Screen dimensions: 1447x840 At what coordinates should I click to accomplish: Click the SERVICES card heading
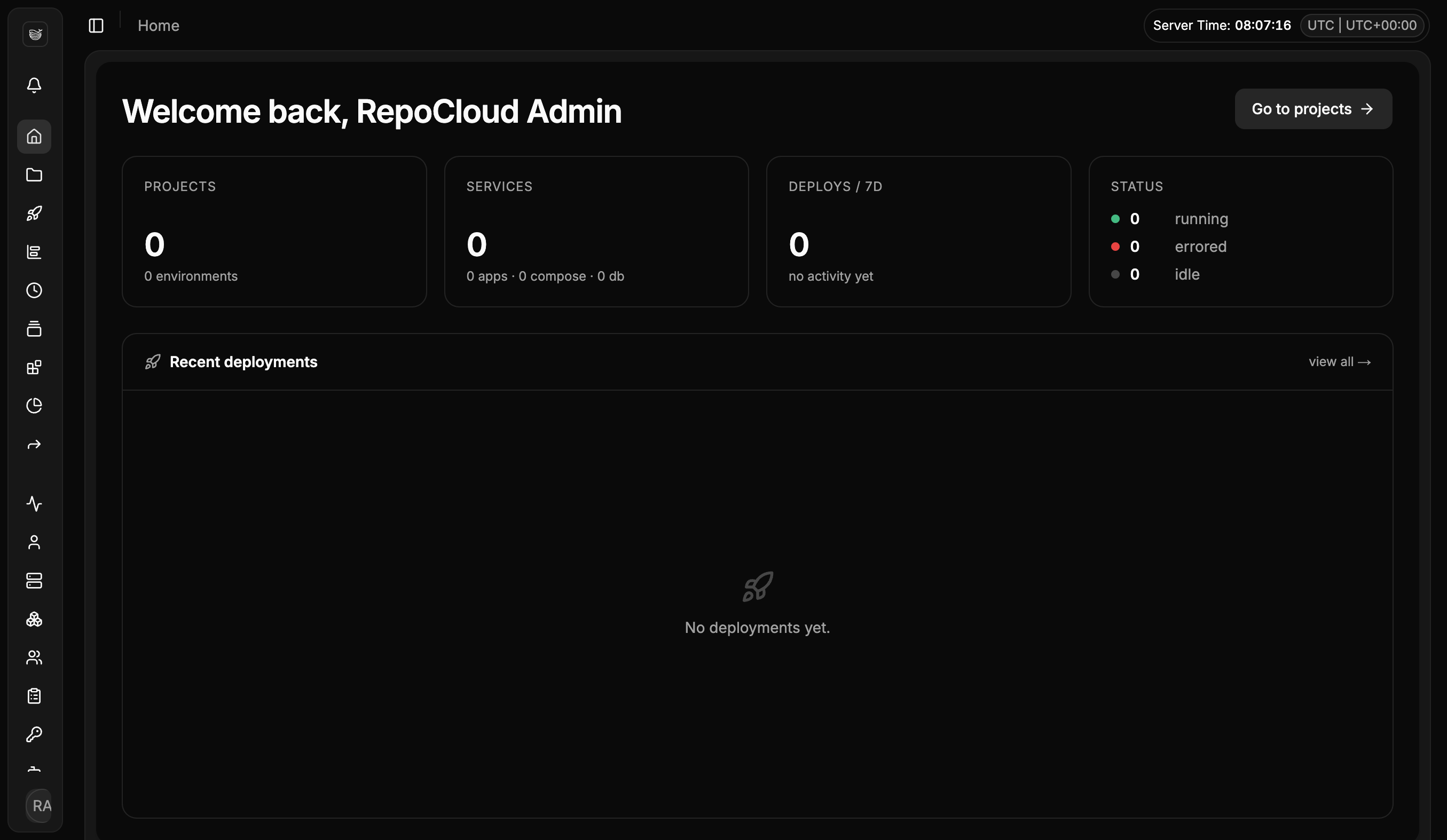pos(499,186)
